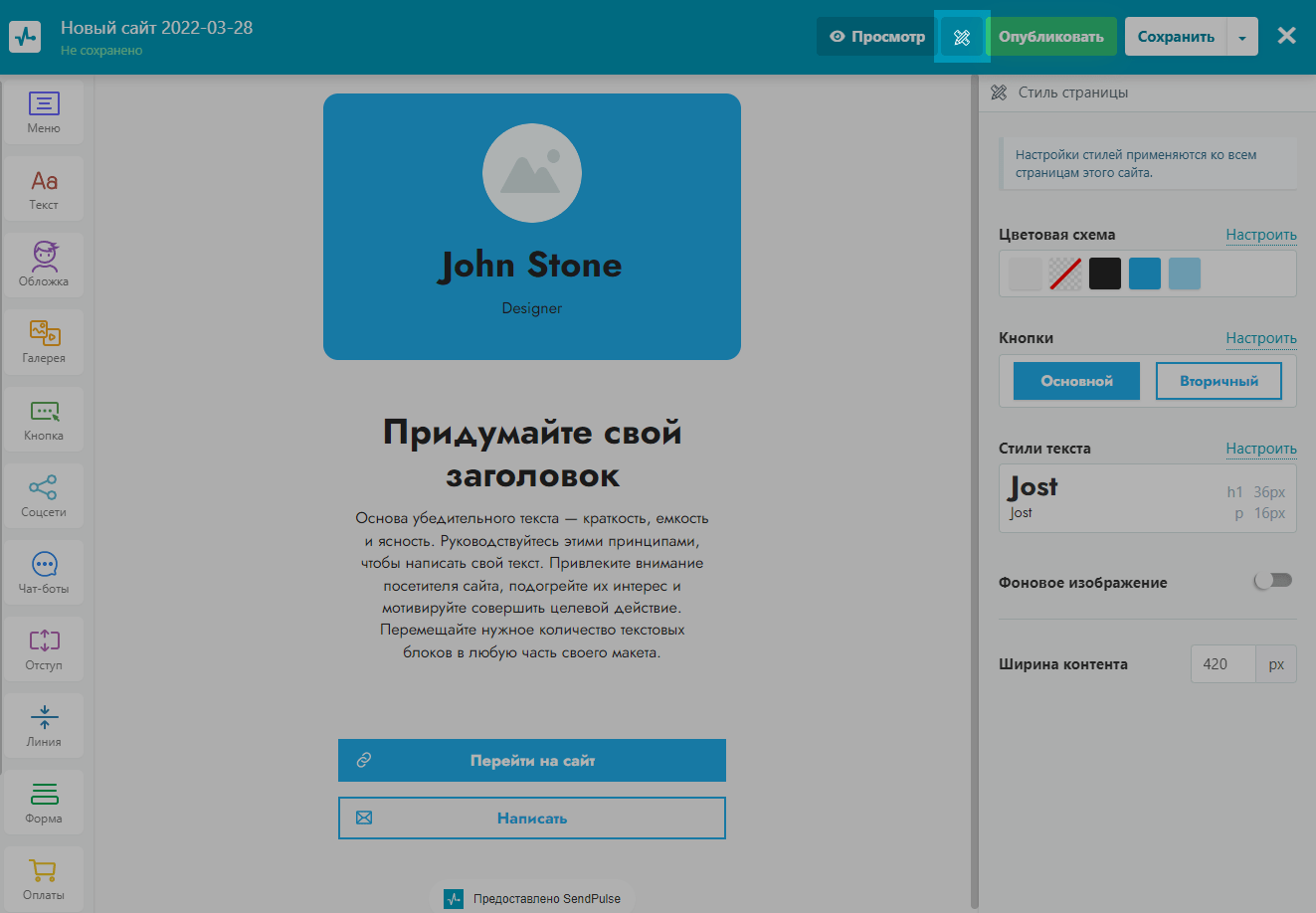Click Настроить link for Стили текста
1316x913 pixels.
pyautogui.click(x=1261, y=449)
